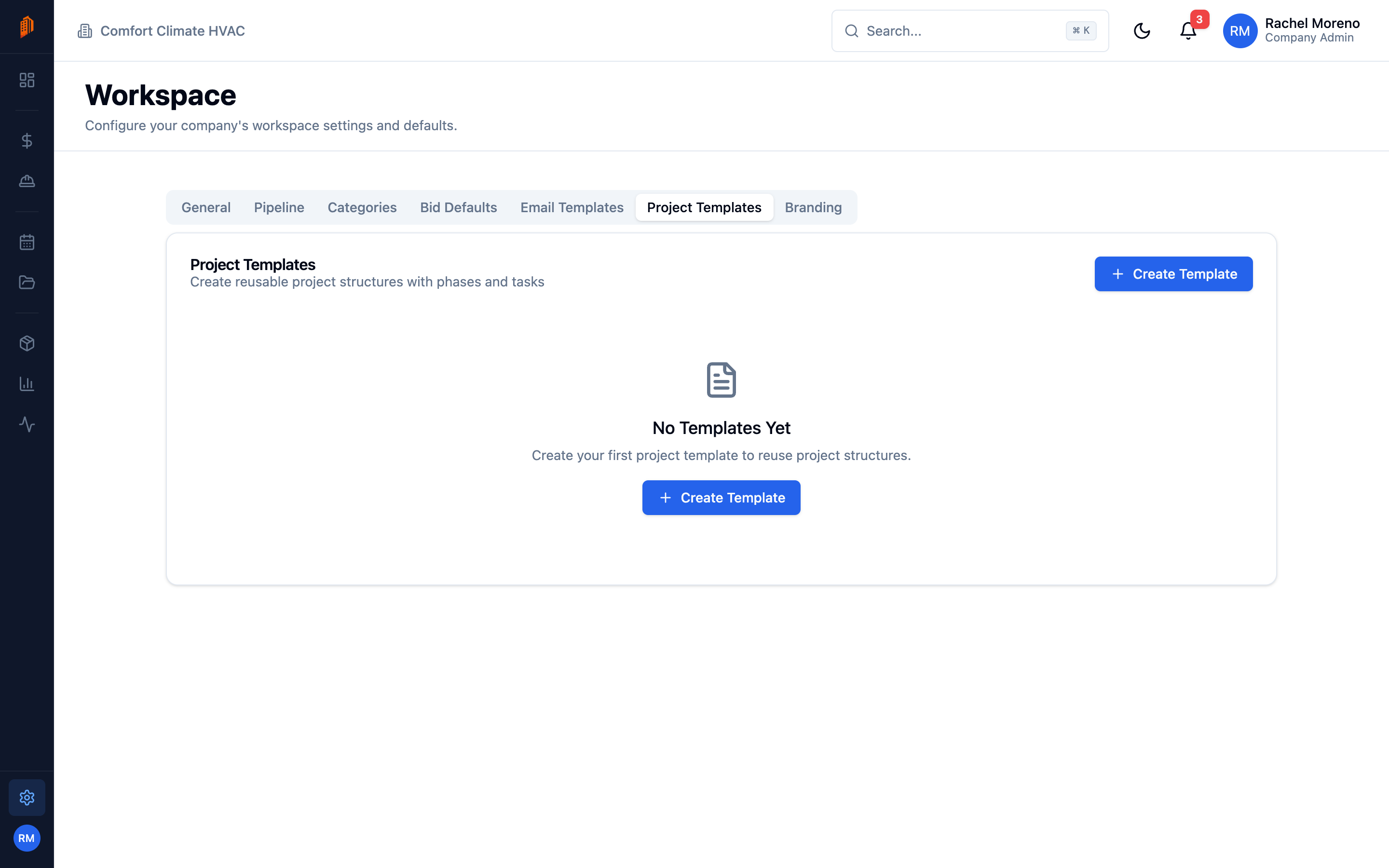Click text "Create reusable project structures with phases and tasks"

pyautogui.click(x=368, y=282)
